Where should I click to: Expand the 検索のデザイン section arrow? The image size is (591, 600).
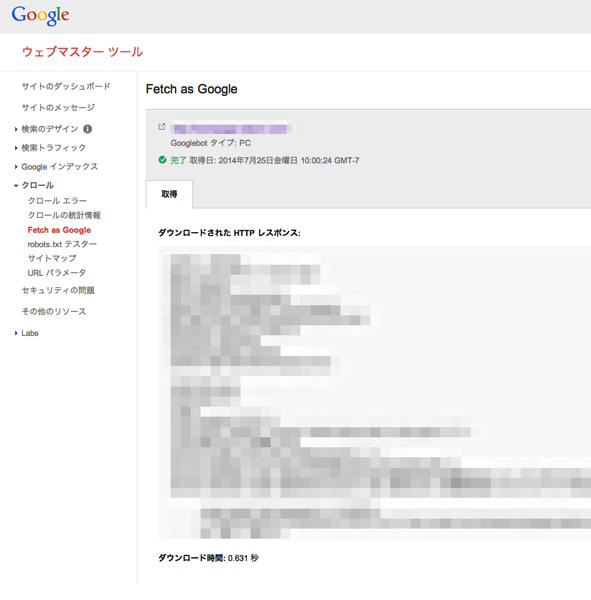coord(16,129)
